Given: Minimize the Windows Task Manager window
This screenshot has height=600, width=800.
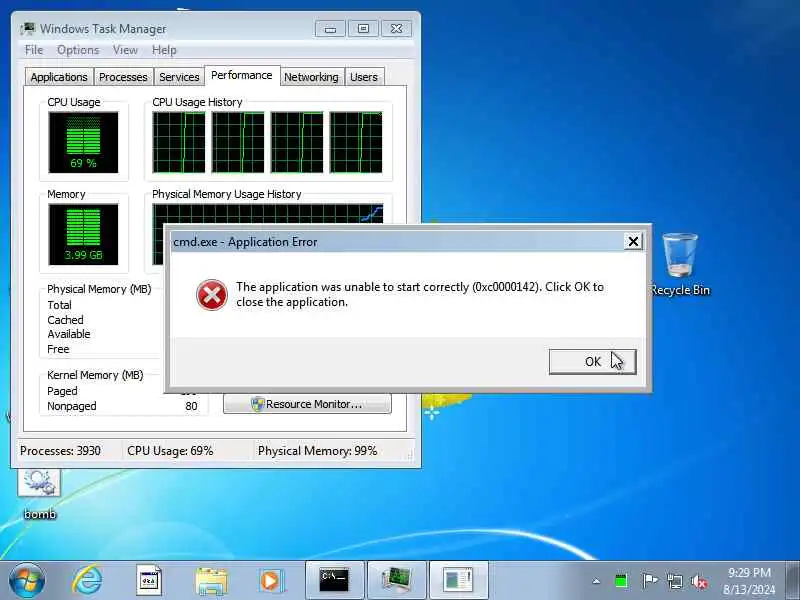Looking at the screenshot, I should (330, 29).
